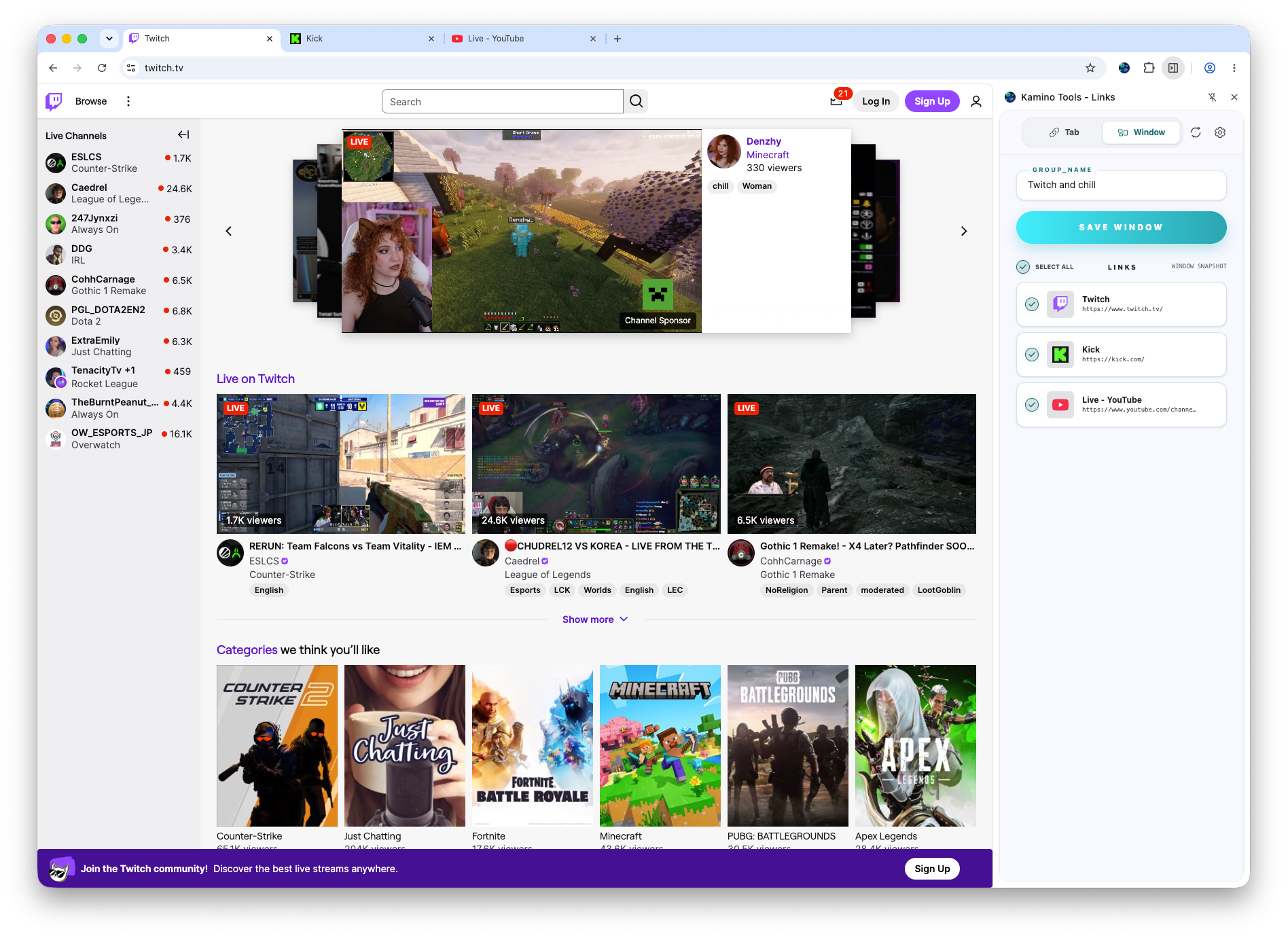
Task: Open Caedrel in Live Channels sidebar
Action: [119, 193]
